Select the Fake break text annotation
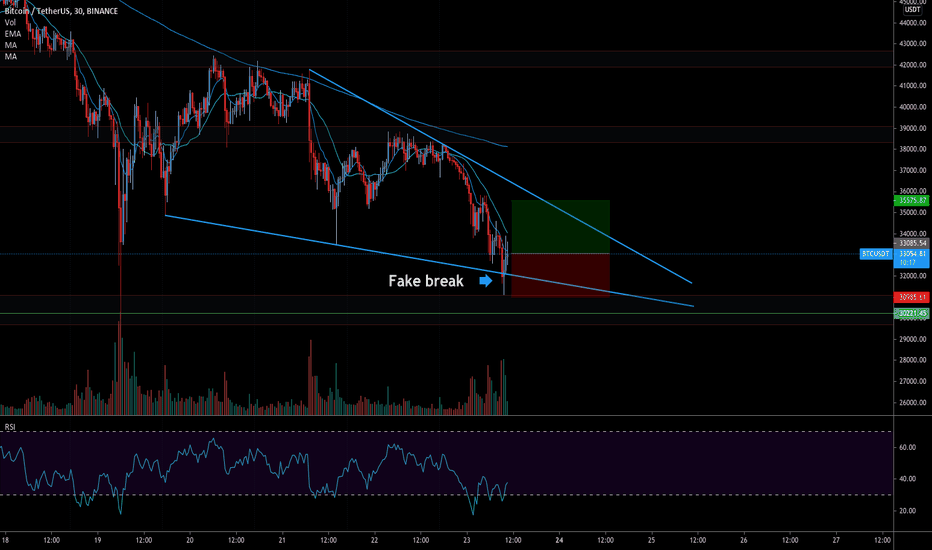 tap(426, 281)
